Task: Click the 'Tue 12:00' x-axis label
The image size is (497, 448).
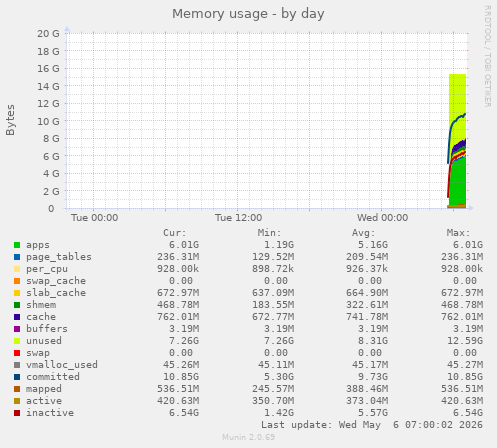Action: pyautogui.click(x=238, y=218)
